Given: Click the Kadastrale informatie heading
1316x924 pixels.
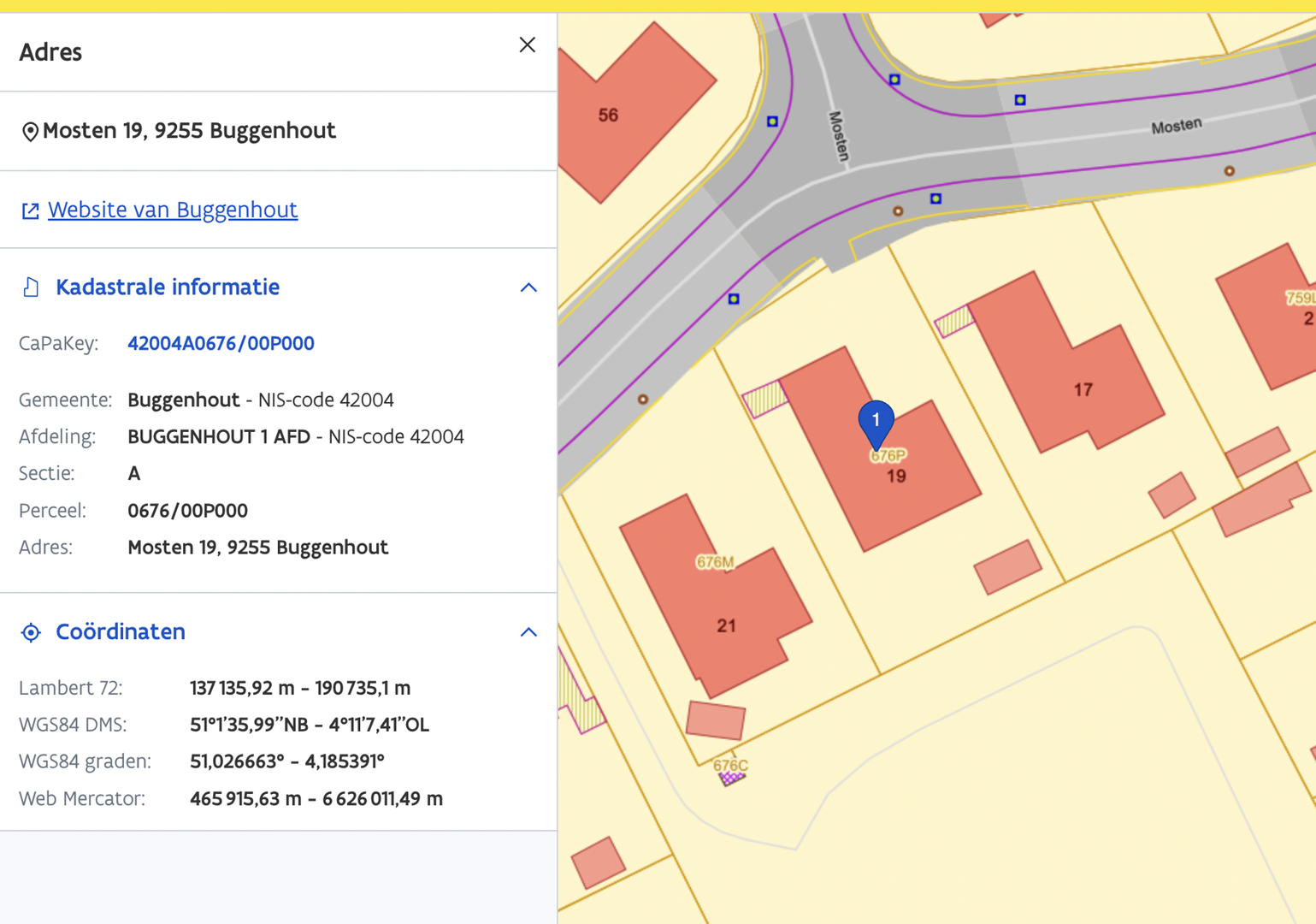Looking at the screenshot, I should click(x=168, y=287).
